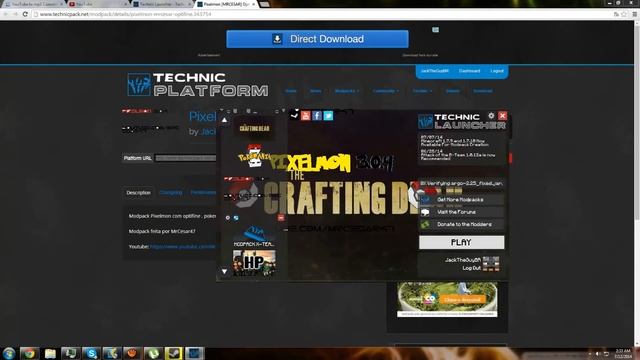
Task: Open Steam from the taskbar
Action: tap(173, 353)
